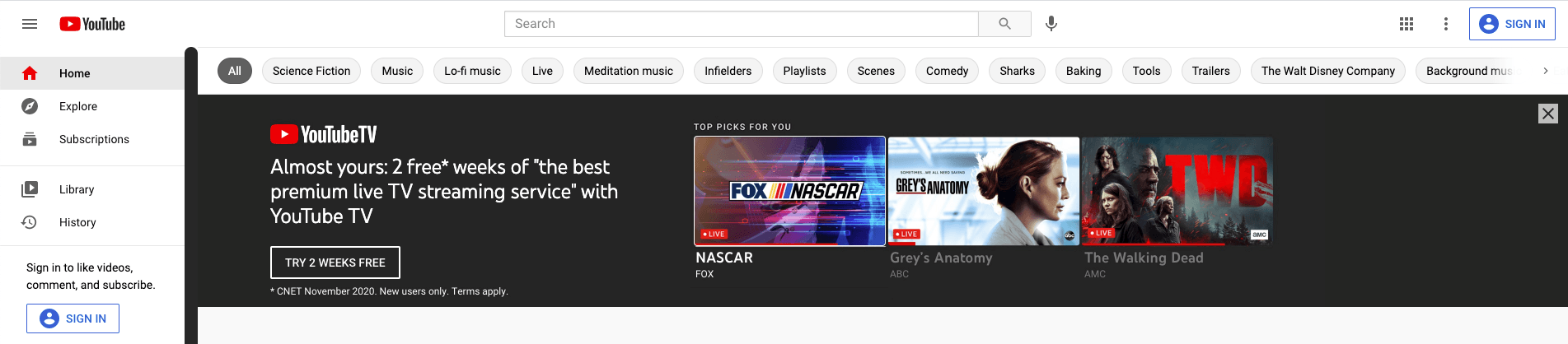Click the Home icon in sidebar

pyautogui.click(x=30, y=73)
